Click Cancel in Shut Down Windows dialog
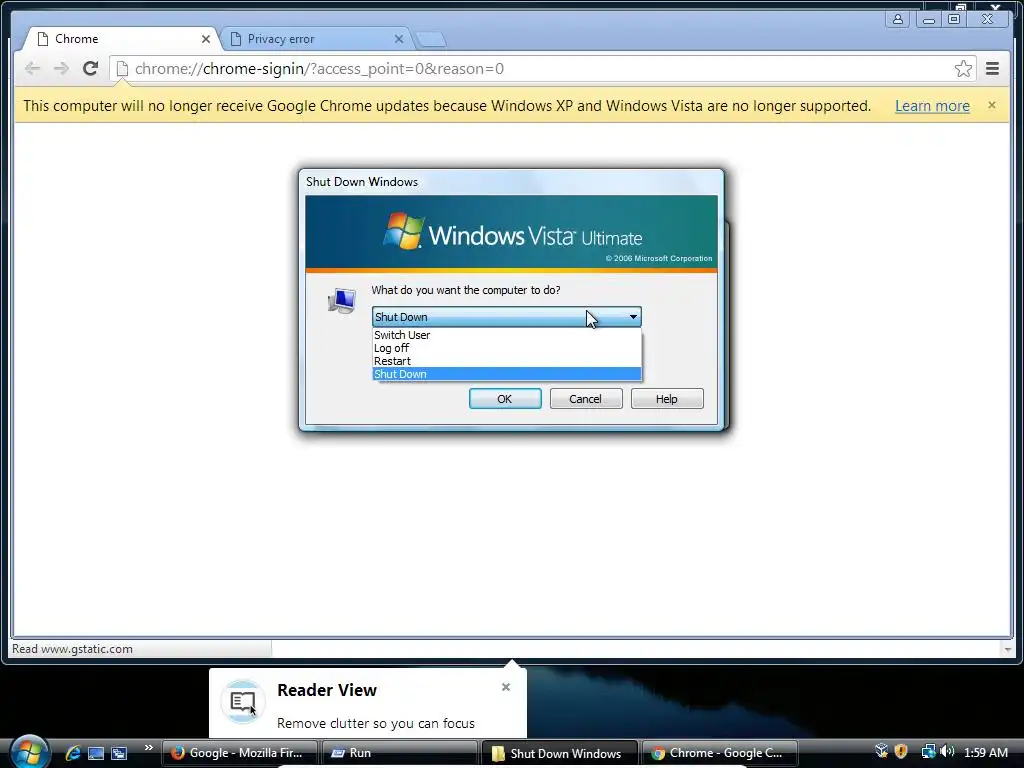The height and width of the screenshot is (768, 1024). click(586, 399)
